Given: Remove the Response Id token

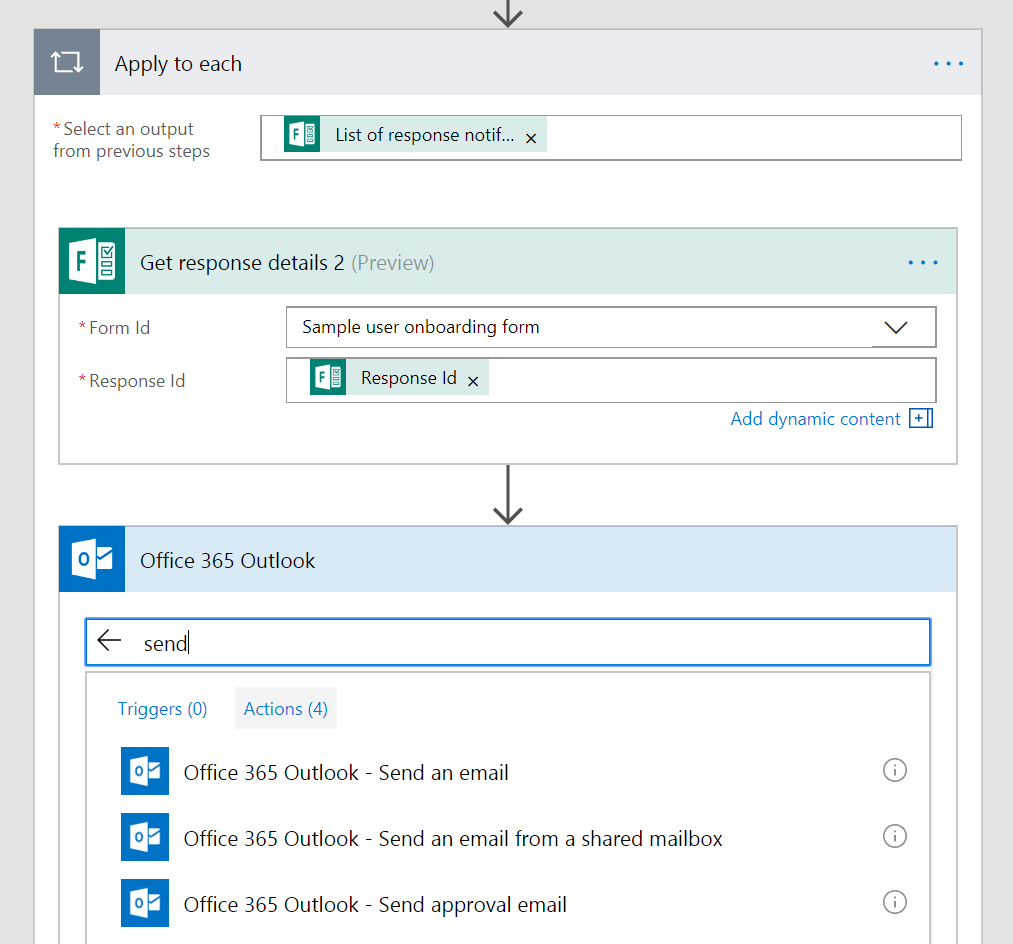Looking at the screenshot, I should click(x=473, y=381).
